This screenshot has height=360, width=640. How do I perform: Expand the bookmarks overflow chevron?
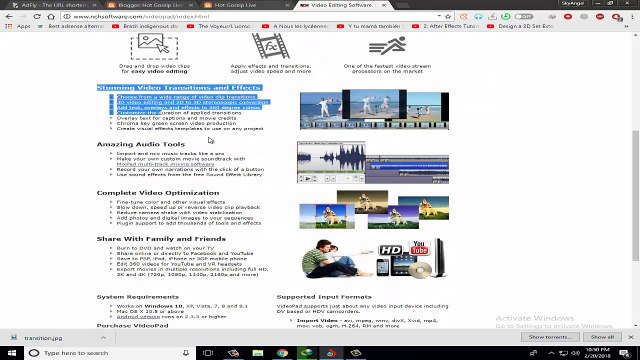point(626,26)
